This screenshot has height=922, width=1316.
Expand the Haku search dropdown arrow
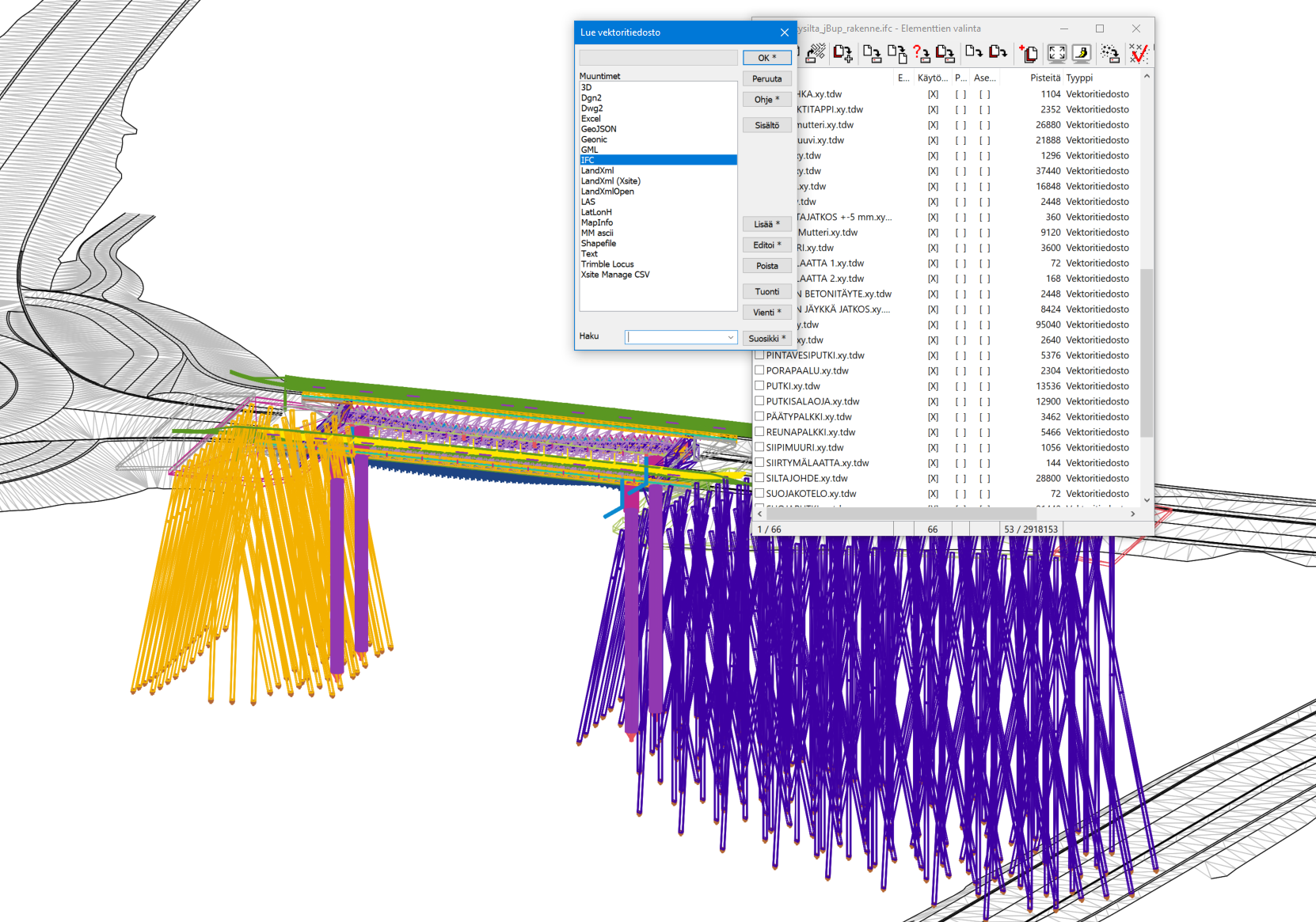(730, 338)
